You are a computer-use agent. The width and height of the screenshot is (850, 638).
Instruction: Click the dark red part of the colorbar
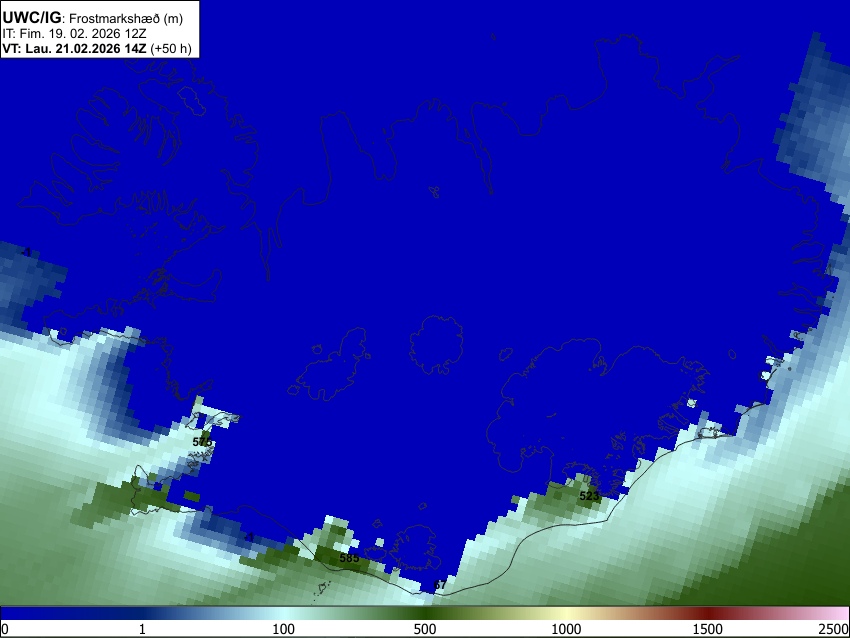tap(708, 613)
